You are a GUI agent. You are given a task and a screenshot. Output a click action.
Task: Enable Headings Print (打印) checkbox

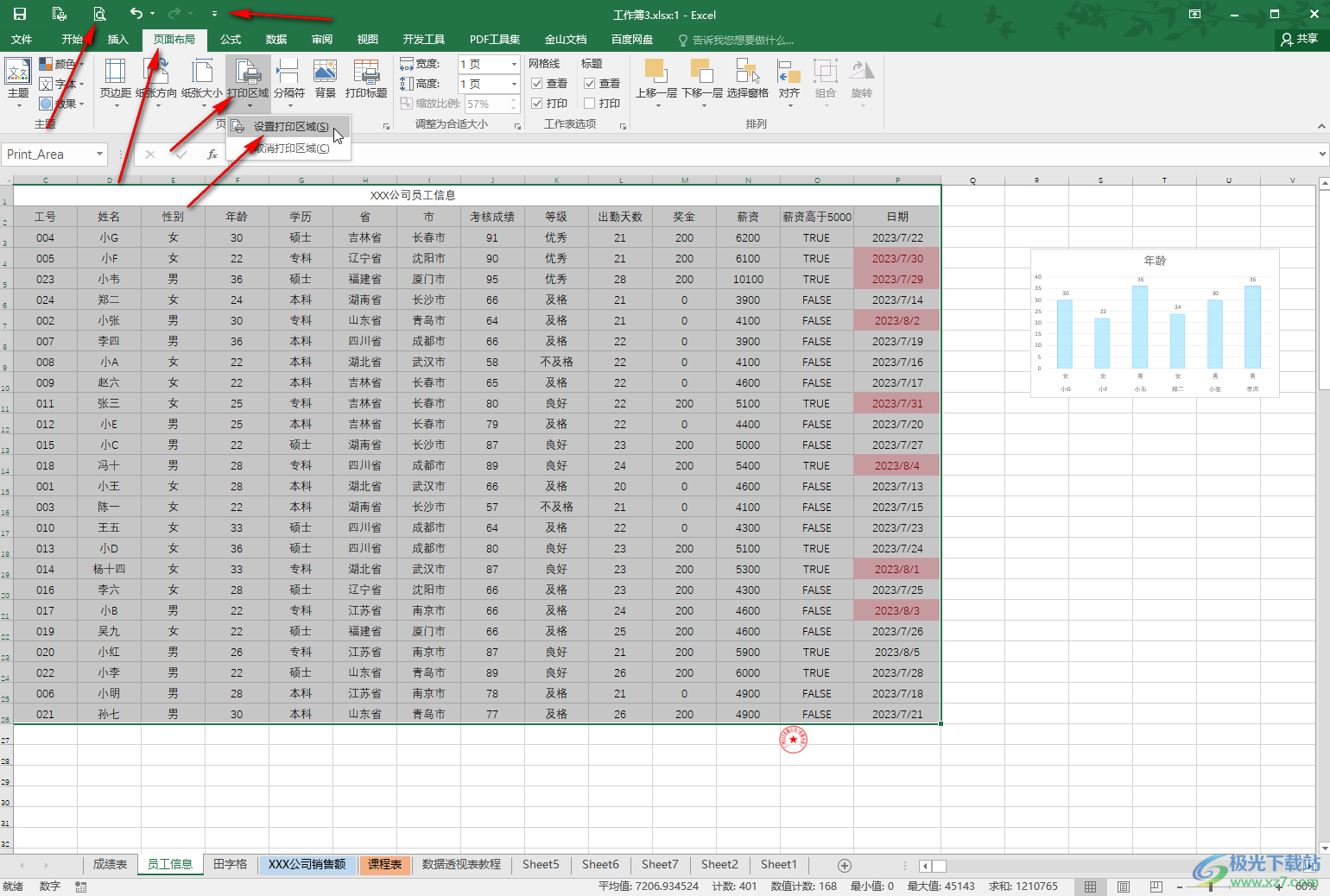click(590, 104)
